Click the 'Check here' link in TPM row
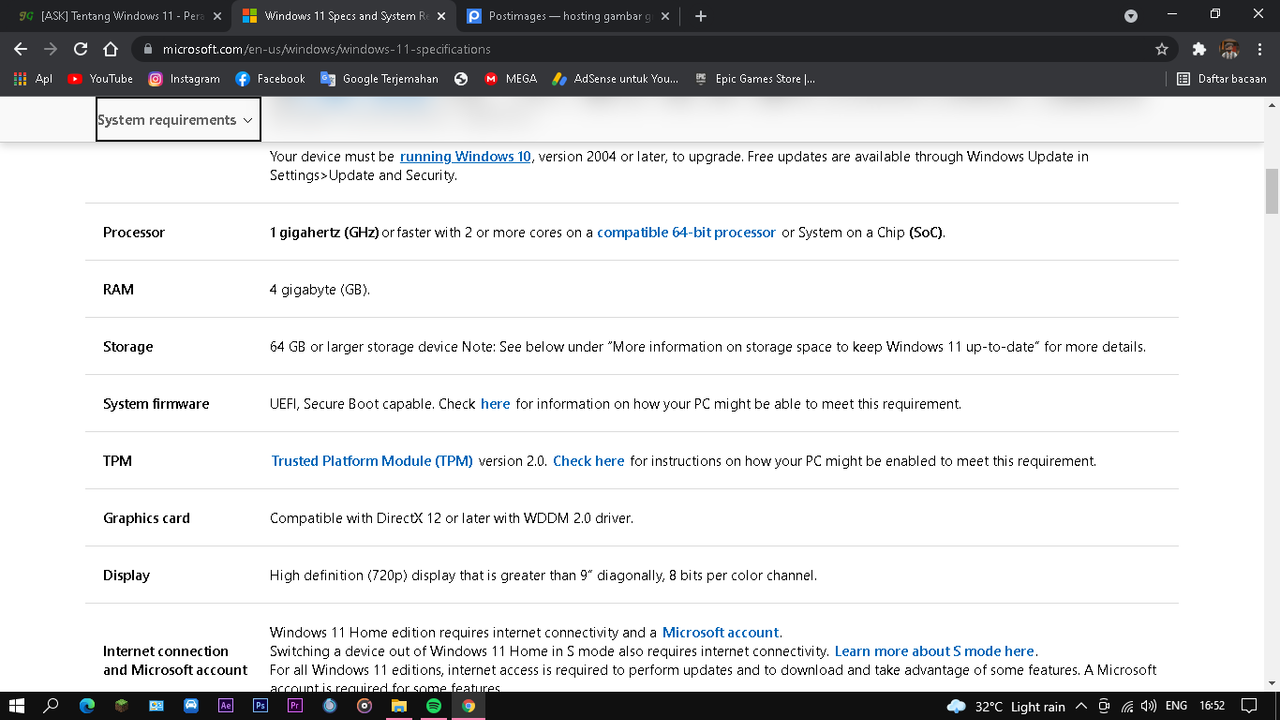Image resolution: width=1280 pixels, height=720 pixels. (588, 461)
